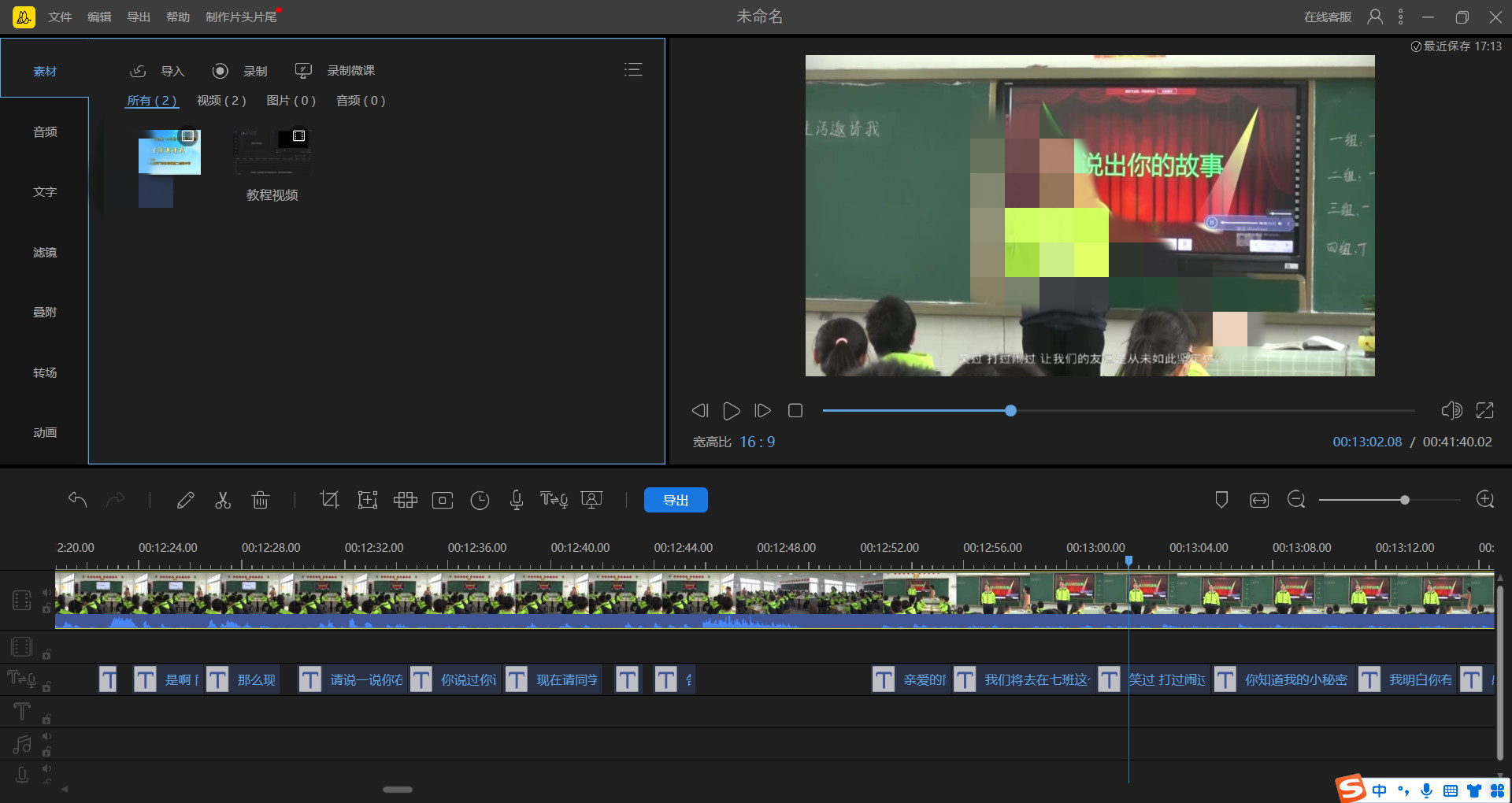
Task: Click the marker shield icon
Action: [x=1221, y=500]
